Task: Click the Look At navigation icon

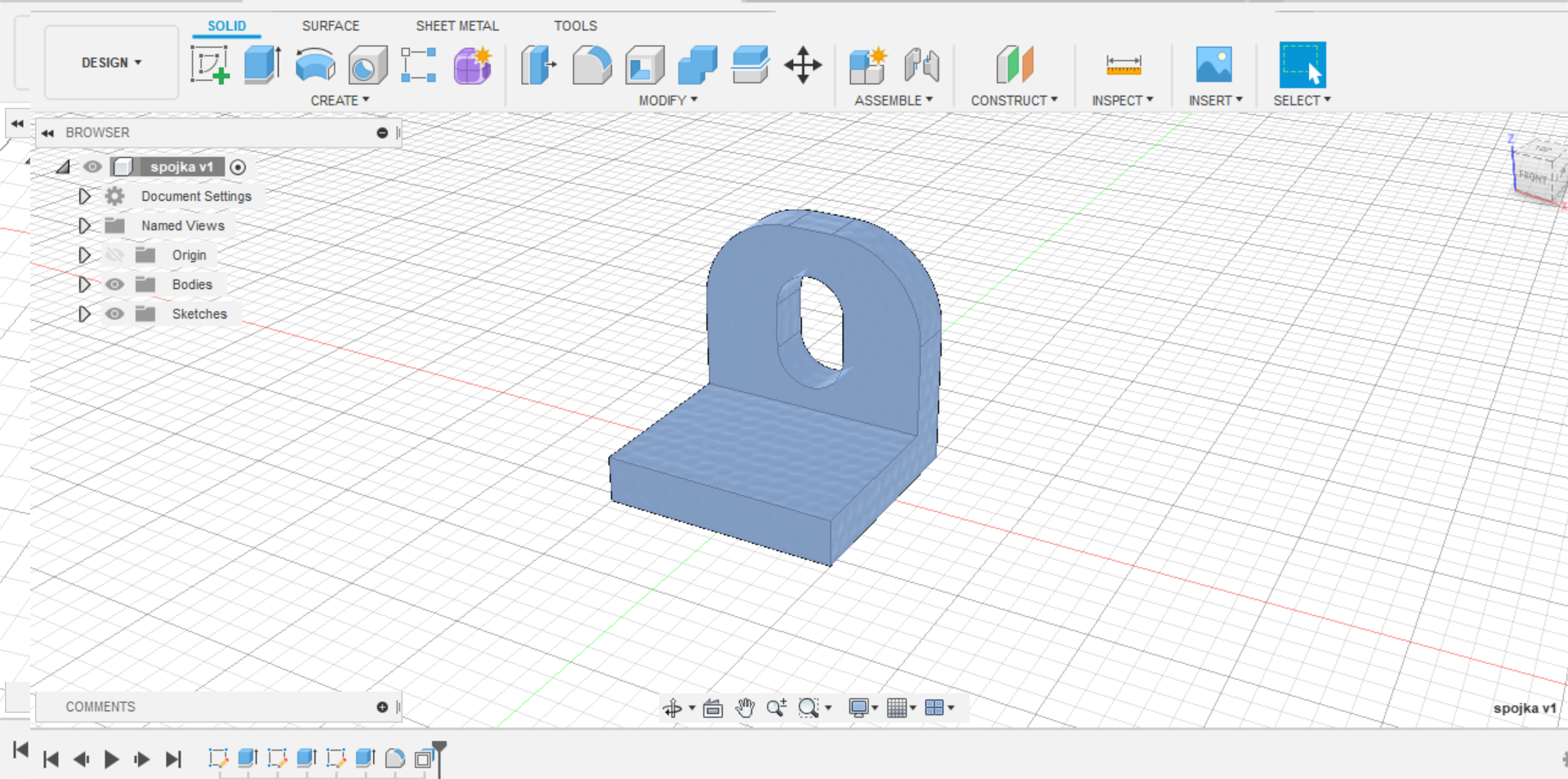Action: pos(713,708)
